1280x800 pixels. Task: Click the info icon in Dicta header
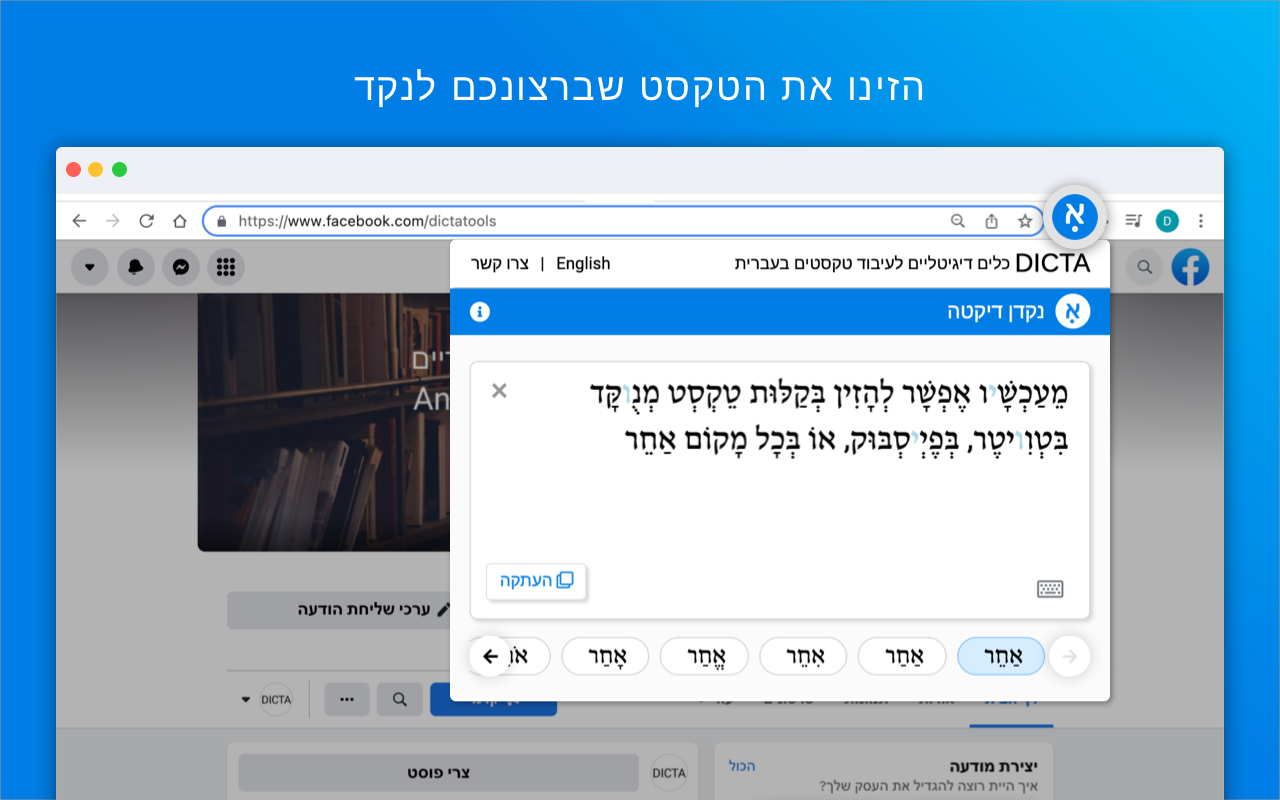480,312
